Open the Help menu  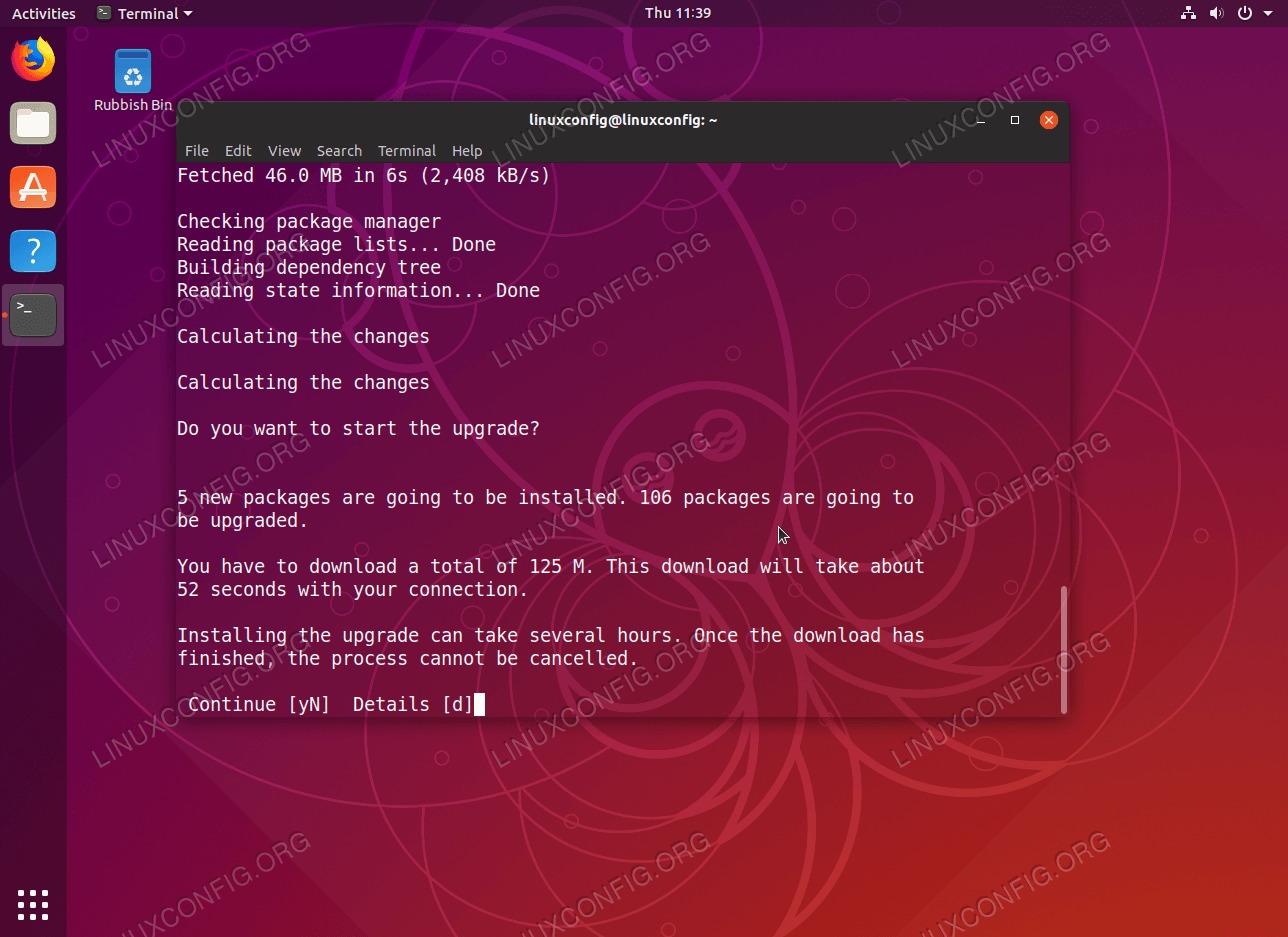467,151
